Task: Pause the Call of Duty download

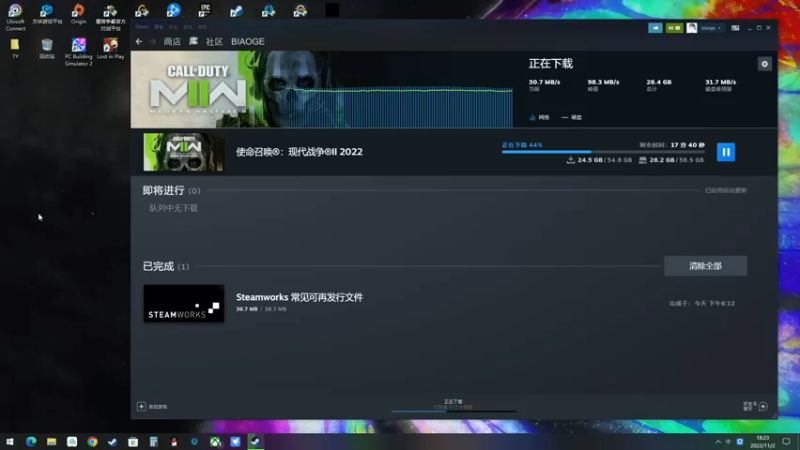Action: 726,152
